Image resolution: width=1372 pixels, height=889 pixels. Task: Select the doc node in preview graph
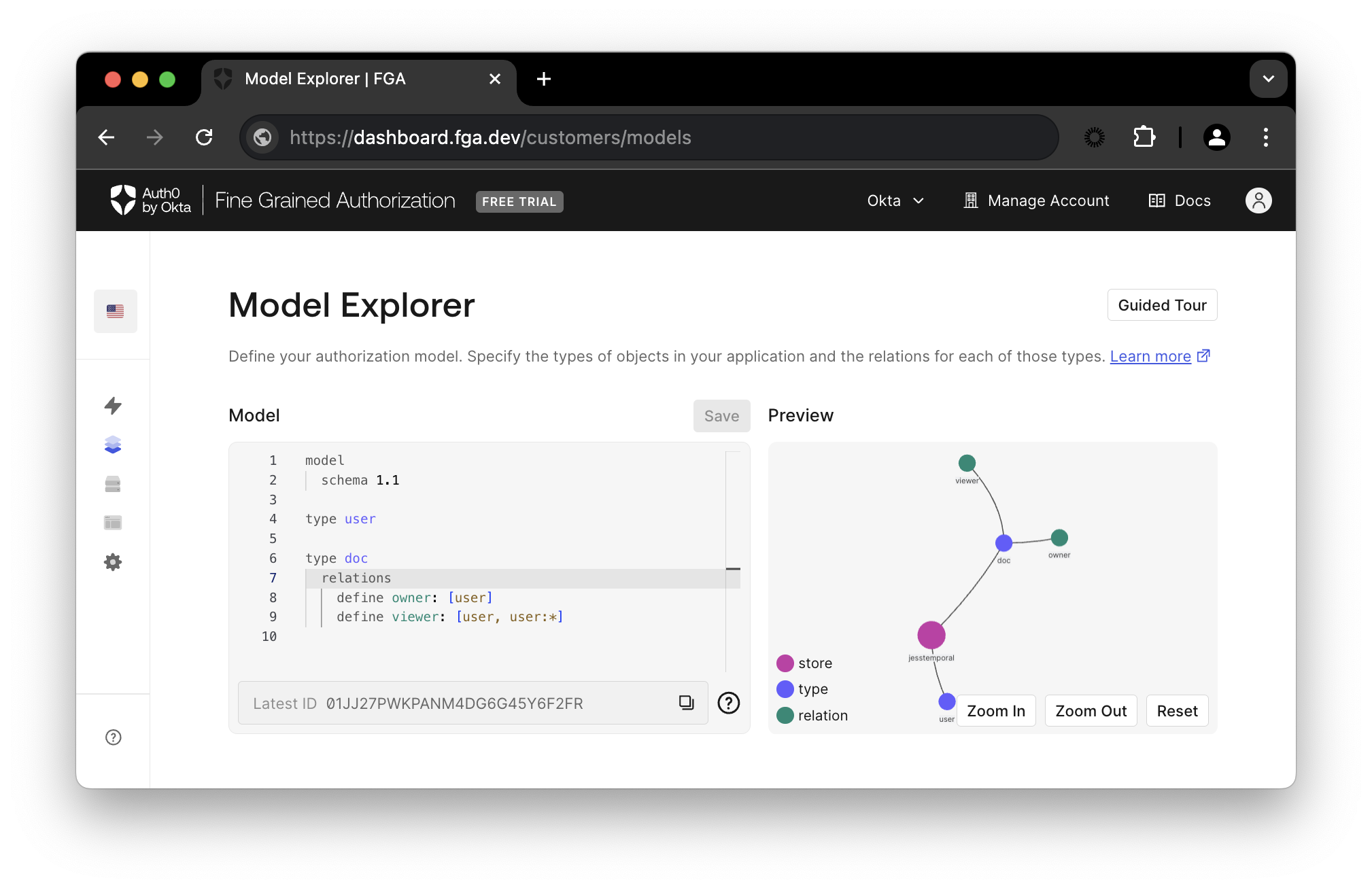1004,543
